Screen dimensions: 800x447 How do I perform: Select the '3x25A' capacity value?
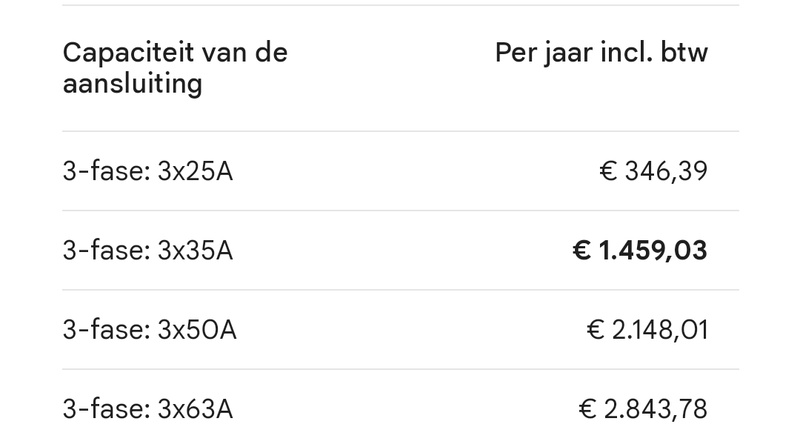pos(196,171)
